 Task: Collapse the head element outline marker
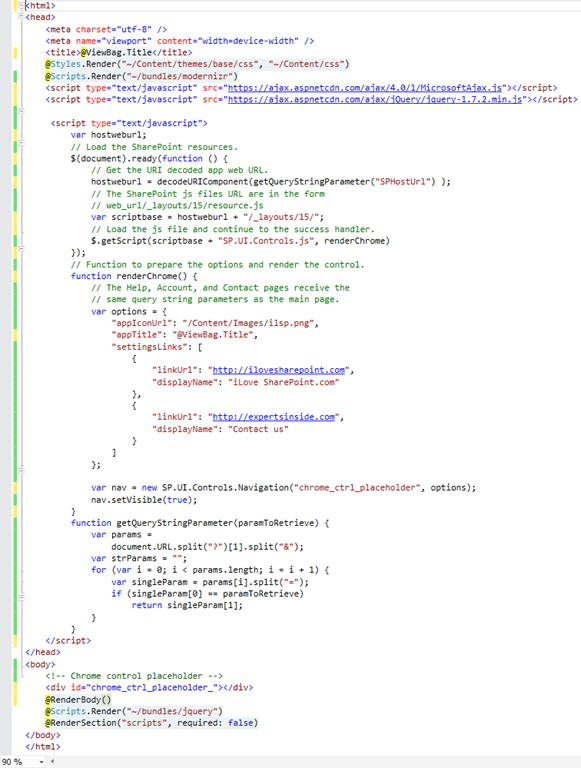click(21, 17)
